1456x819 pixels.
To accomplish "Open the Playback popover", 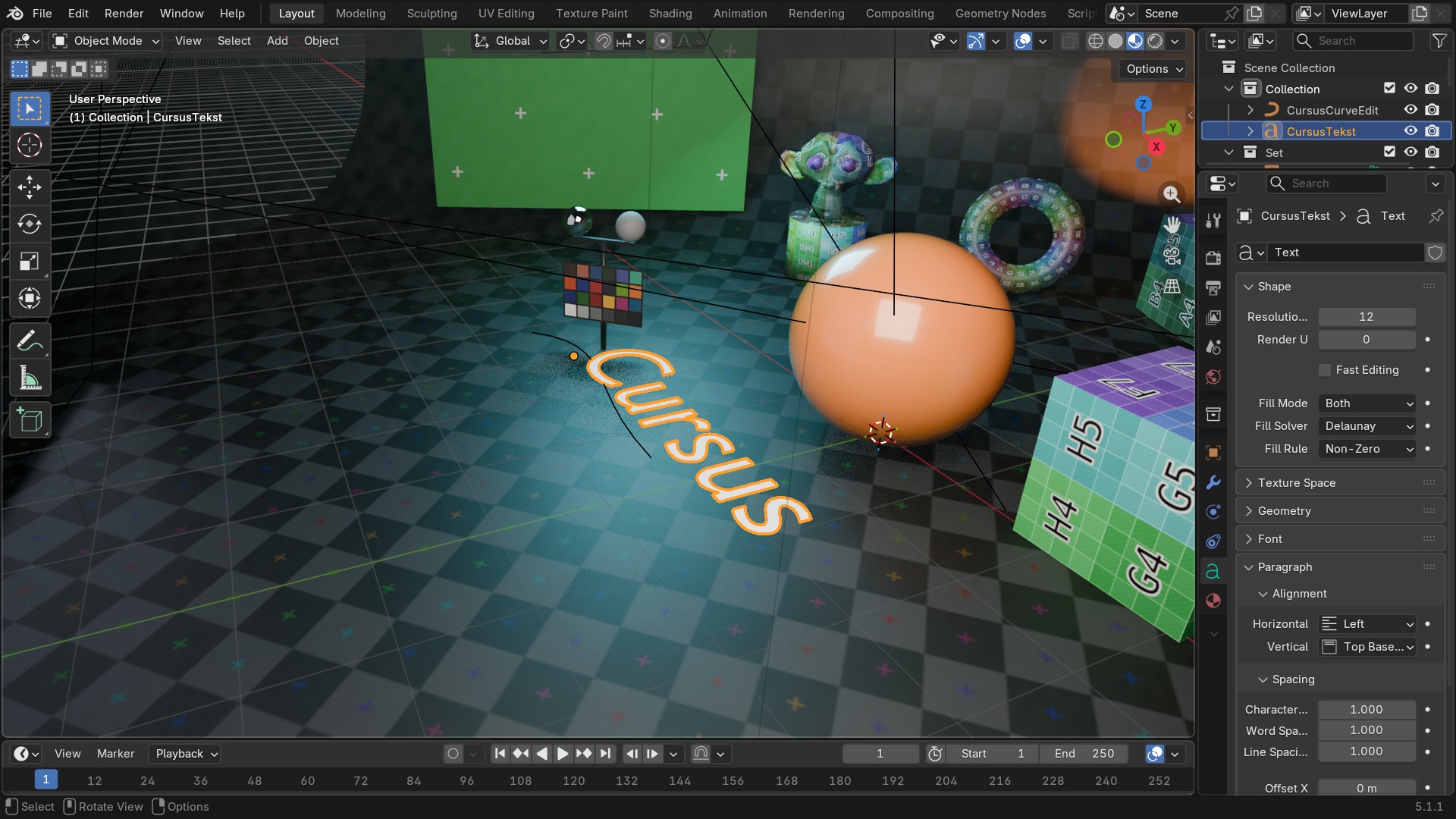I will [187, 753].
